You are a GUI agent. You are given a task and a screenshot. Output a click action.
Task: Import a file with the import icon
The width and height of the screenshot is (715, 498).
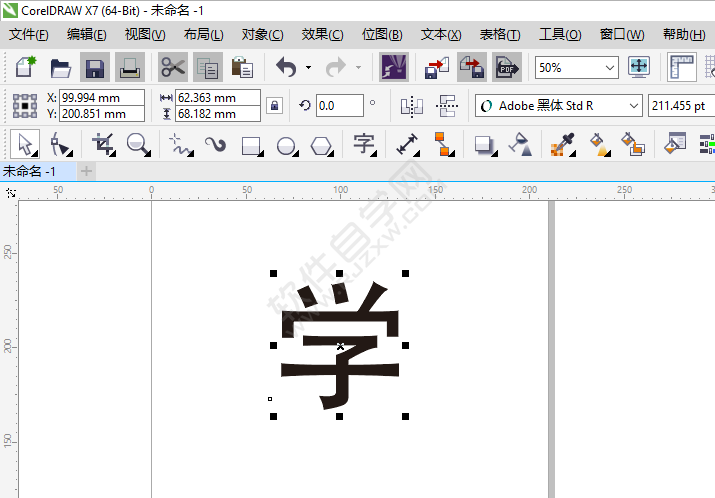tap(437, 67)
